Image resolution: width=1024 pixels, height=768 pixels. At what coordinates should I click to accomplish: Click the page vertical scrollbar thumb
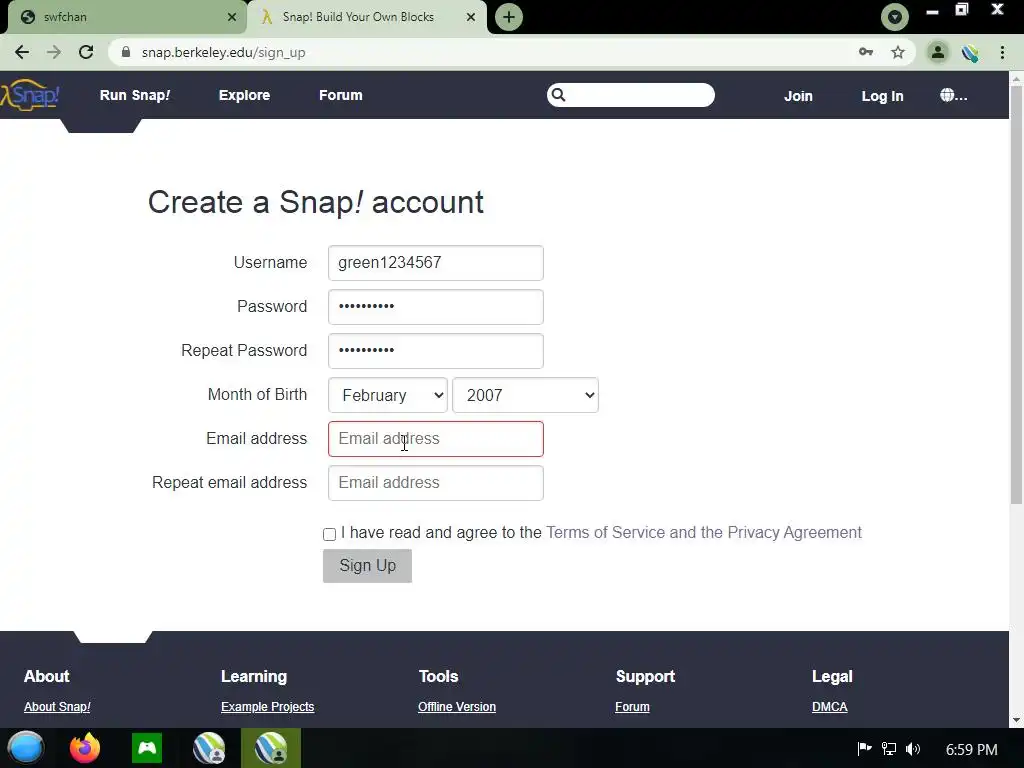1016,294
